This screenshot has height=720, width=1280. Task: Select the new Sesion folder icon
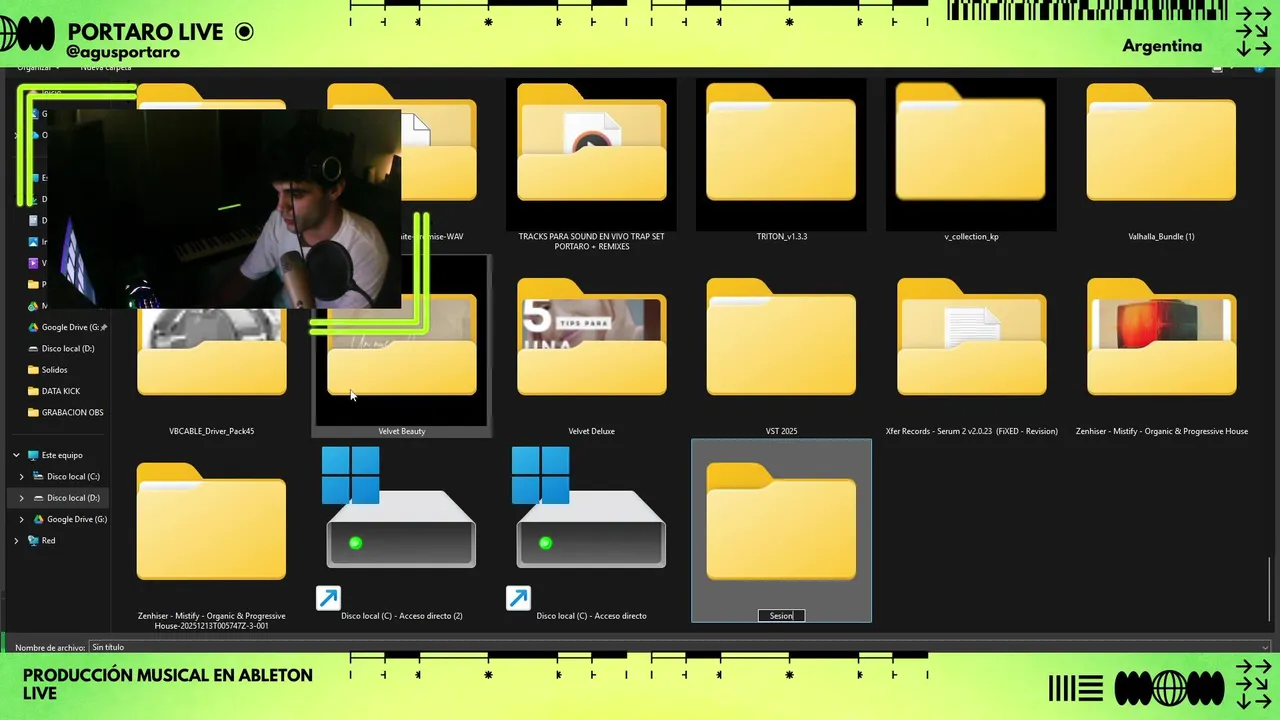point(781,521)
